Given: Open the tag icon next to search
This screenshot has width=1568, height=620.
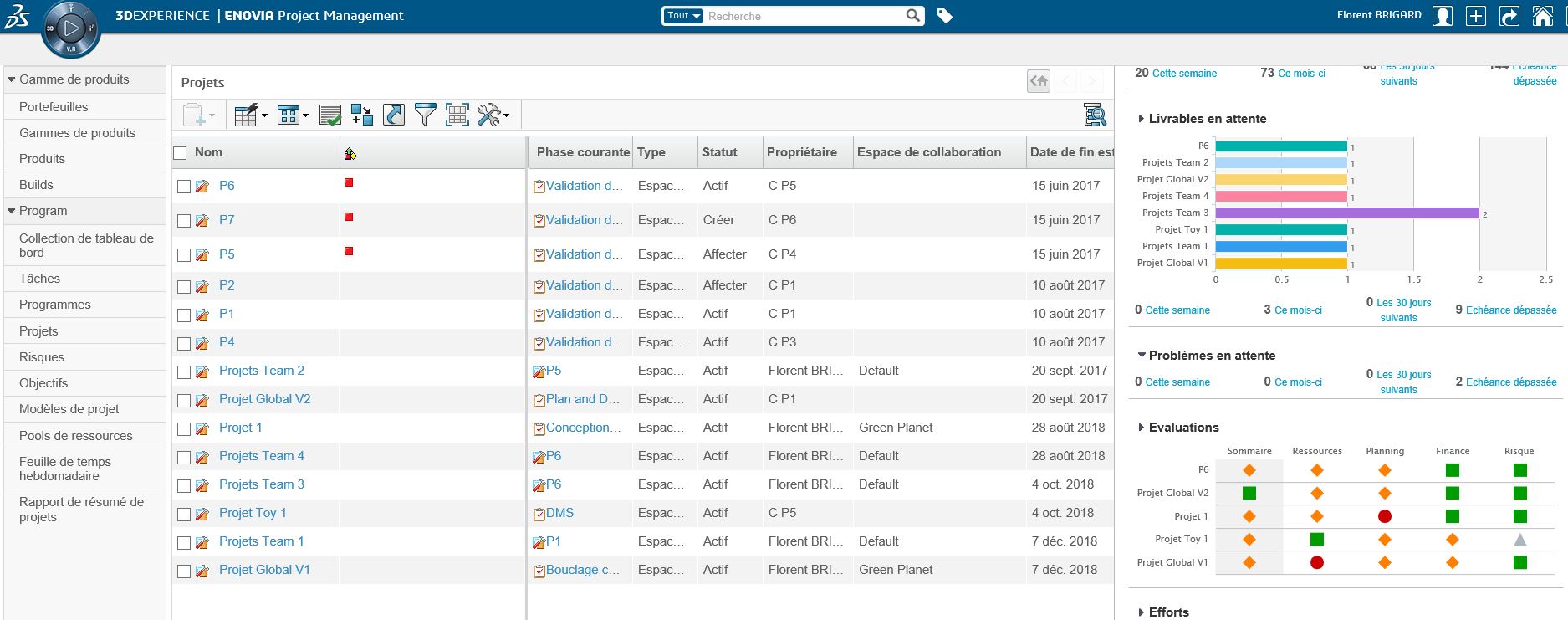Looking at the screenshot, I should point(945,16).
